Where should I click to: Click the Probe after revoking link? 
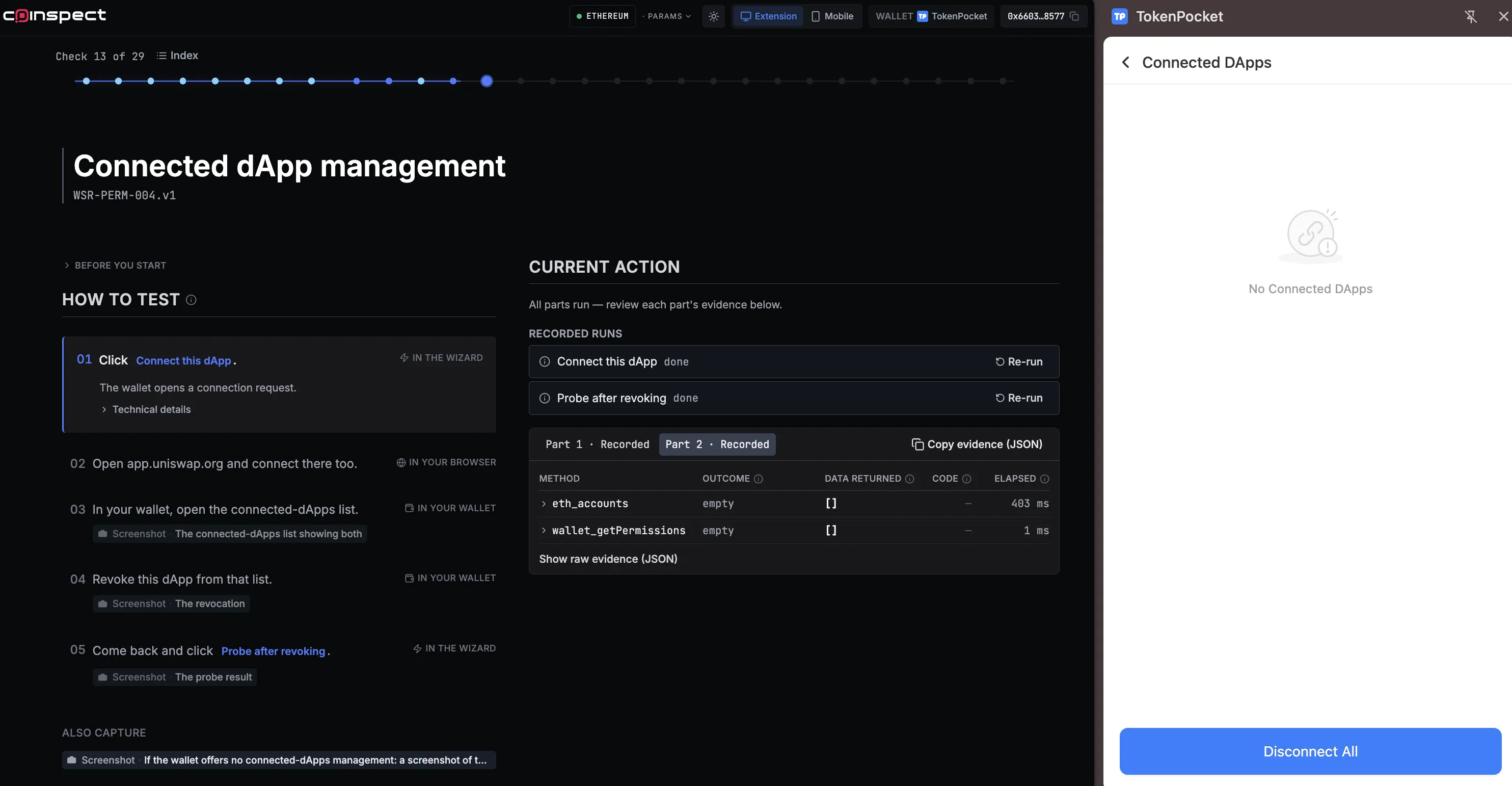(x=273, y=651)
